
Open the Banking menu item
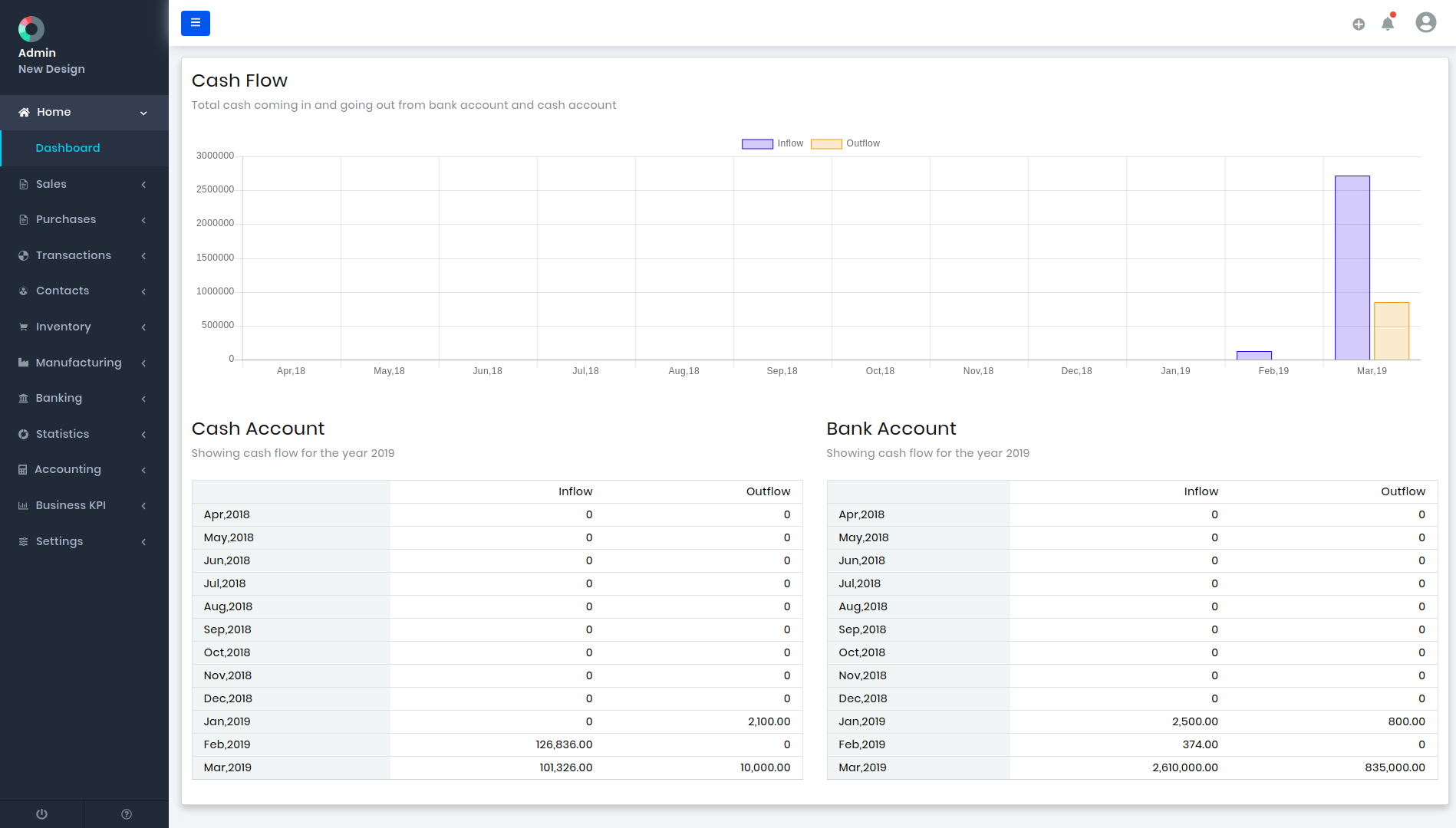pyautogui.click(x=84, y=398)
